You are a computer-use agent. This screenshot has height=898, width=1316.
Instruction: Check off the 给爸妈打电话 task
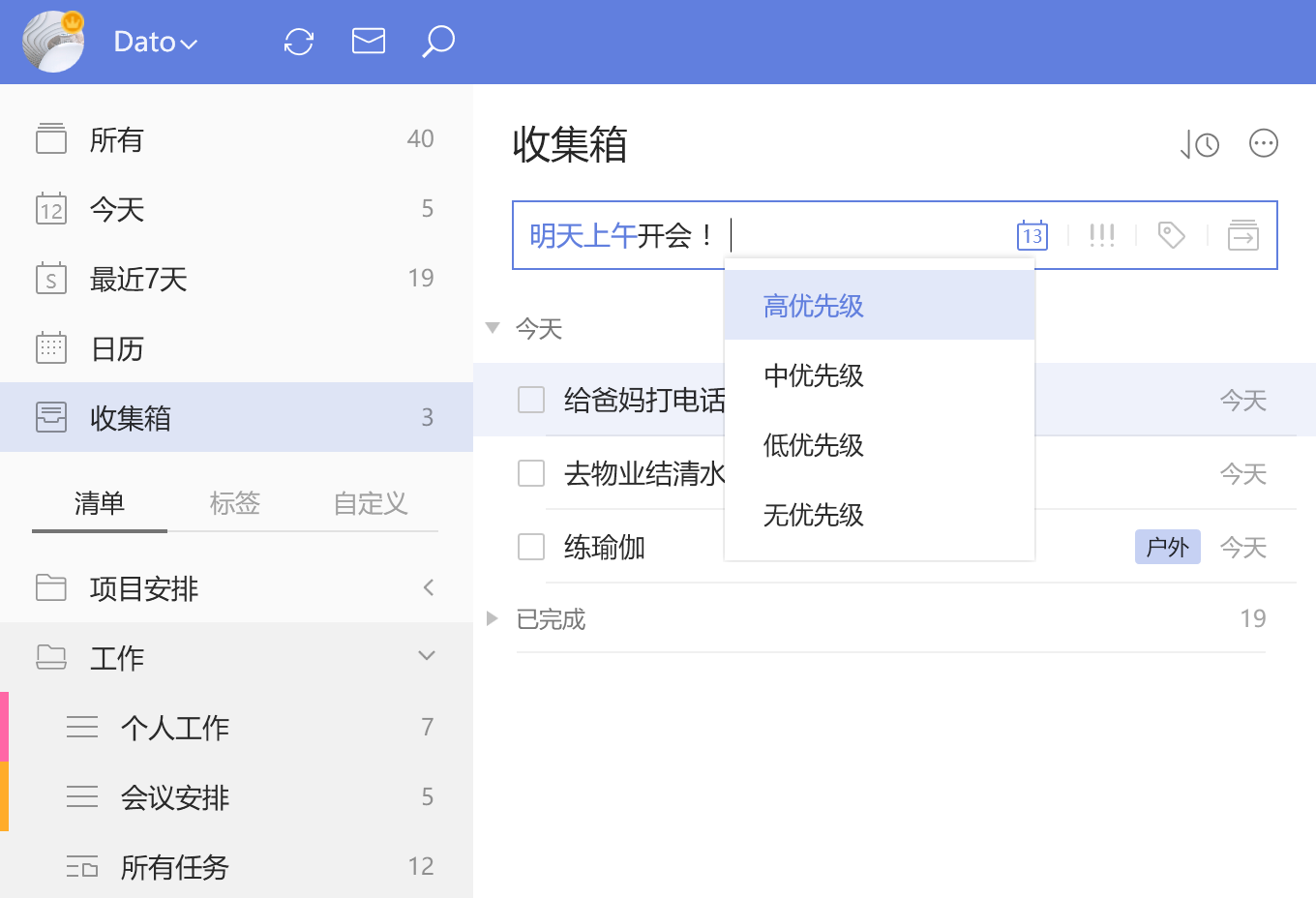[531, 400]
